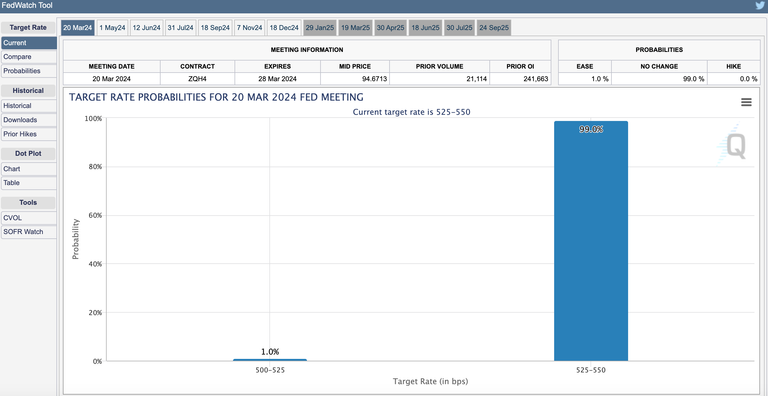Click the Twitter bird icon
Image resolution: width=768 pixels, height=396 pixels.
click(759, 5)
